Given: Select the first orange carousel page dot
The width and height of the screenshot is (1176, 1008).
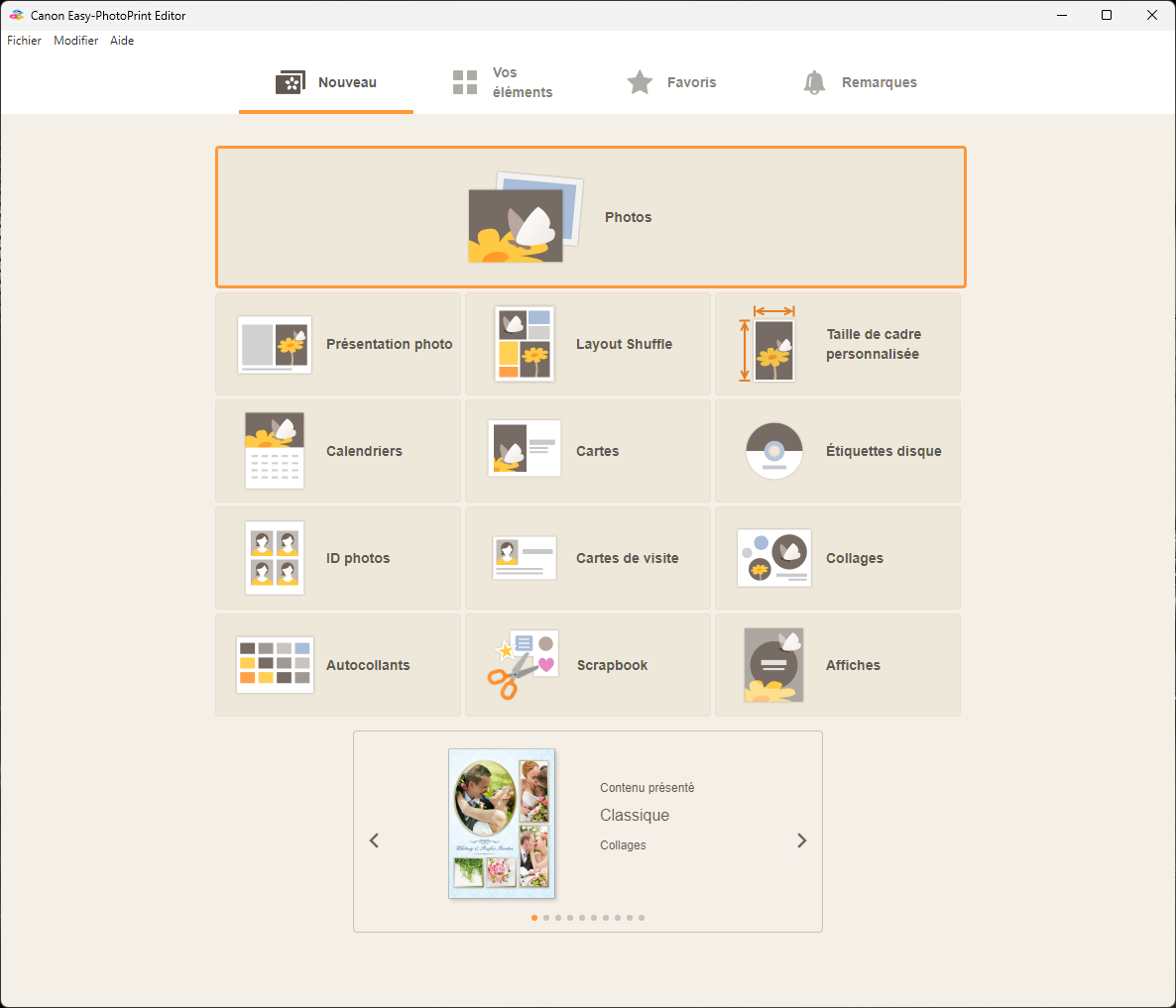Looking at the screenshot, I should pos(534,918).
